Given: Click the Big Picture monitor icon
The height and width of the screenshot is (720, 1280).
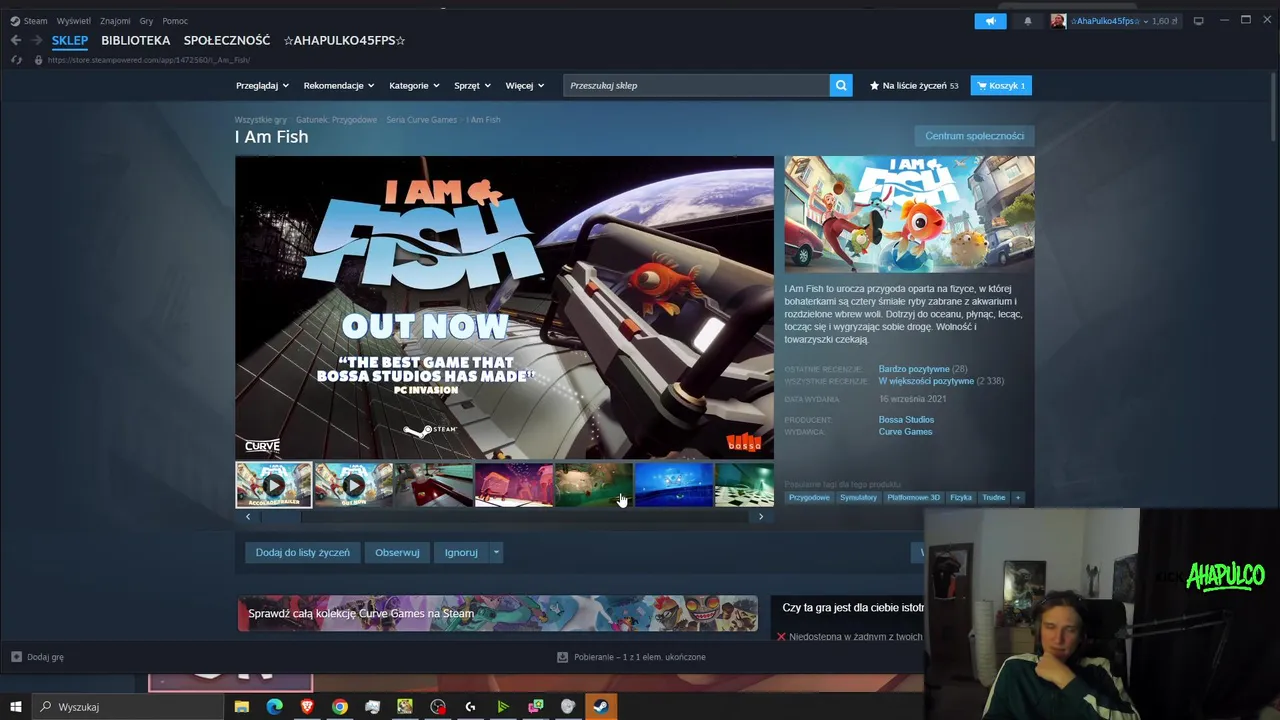Looking at the screenshot, I should (x=1198, y=21).
